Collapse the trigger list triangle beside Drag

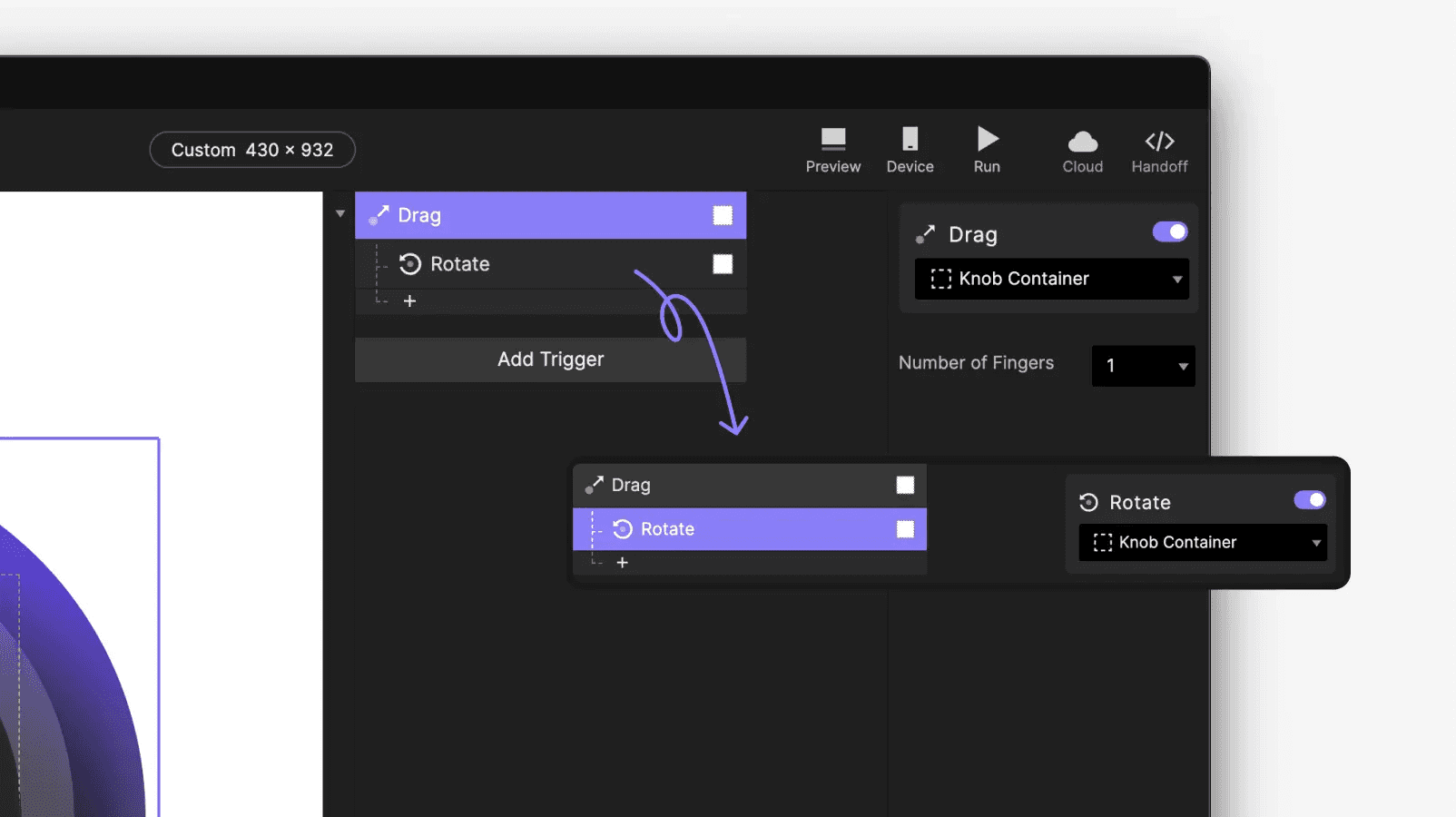pyautogui.click(x=340, y=214)
